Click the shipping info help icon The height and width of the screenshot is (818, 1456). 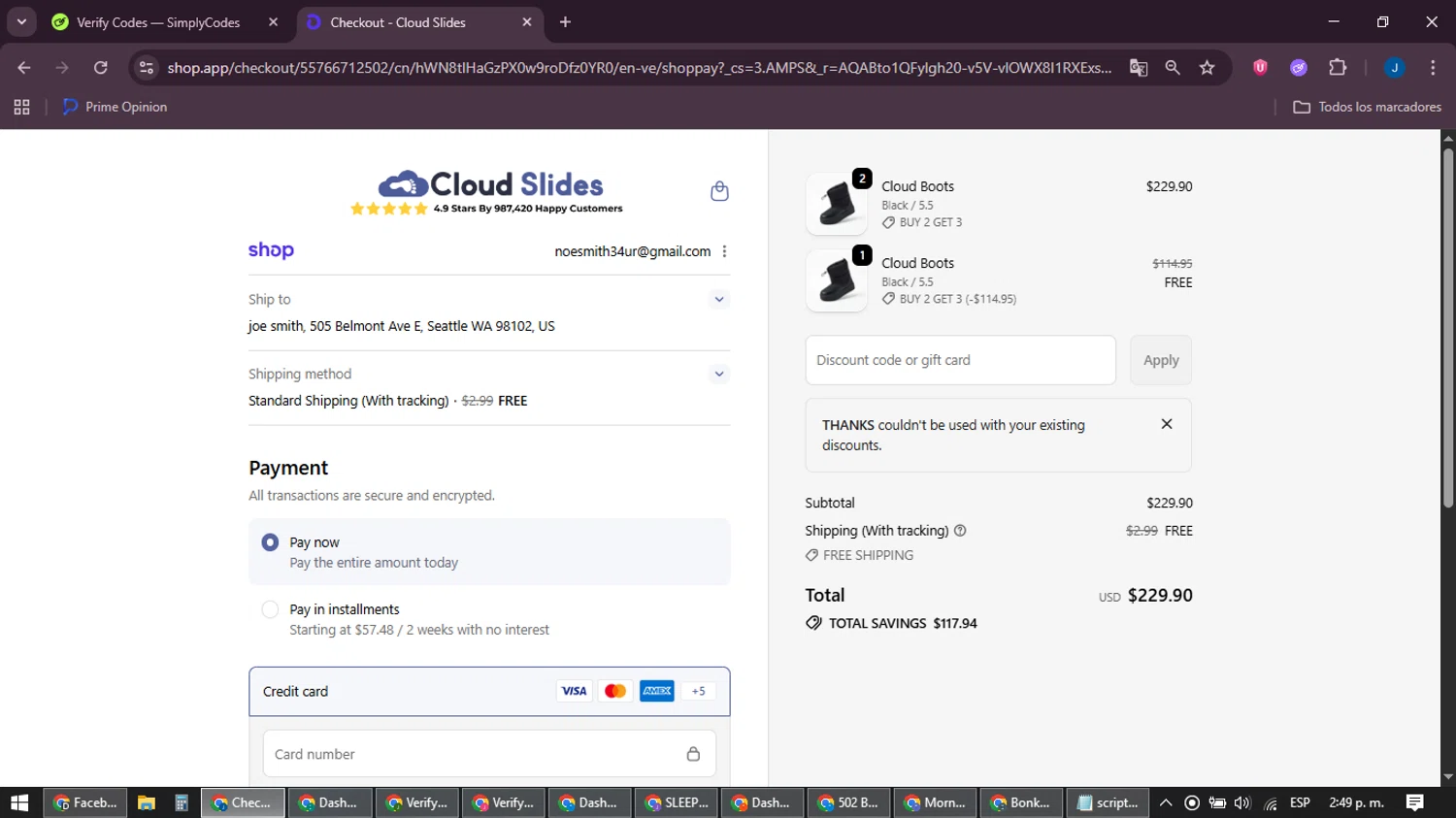coord(960,531)
